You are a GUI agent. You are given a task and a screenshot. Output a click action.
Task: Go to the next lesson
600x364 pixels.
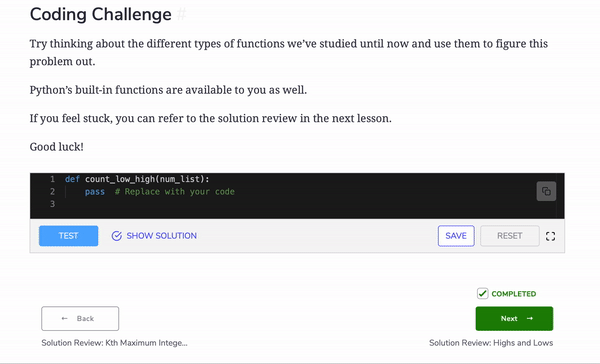coord(514,318)
